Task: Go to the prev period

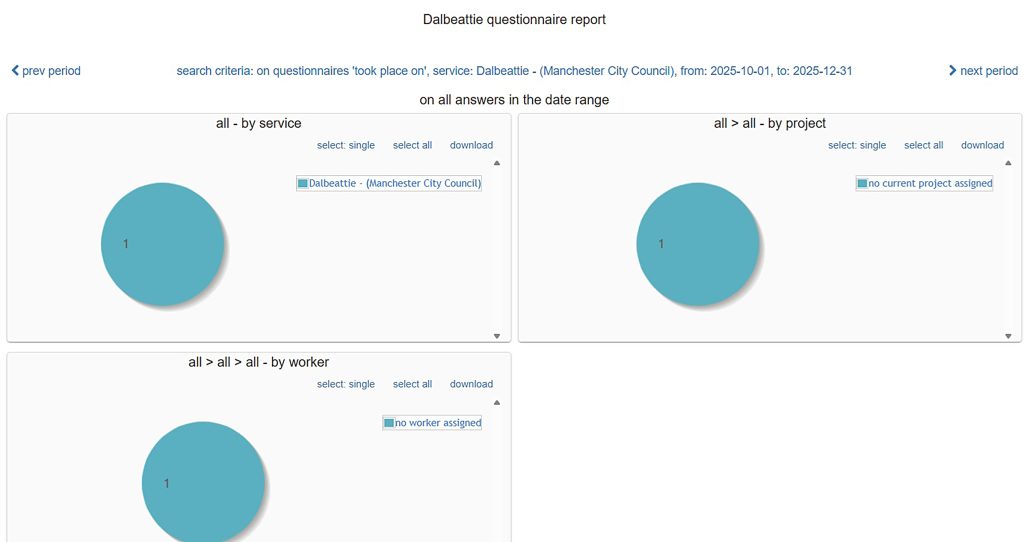Action: coord(46,71)
